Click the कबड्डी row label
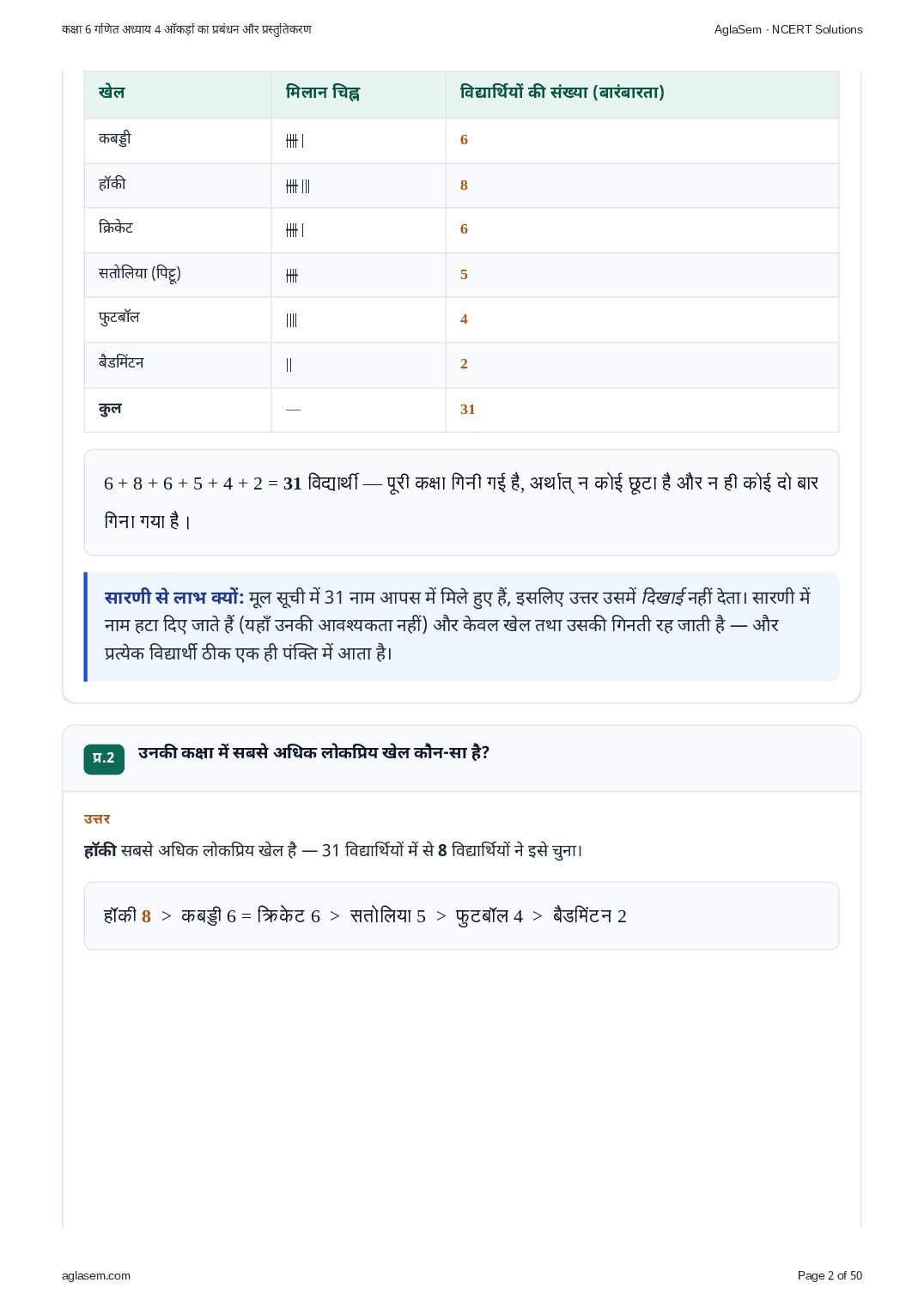The image size is (924, 1307). click(x=115, y=139)
